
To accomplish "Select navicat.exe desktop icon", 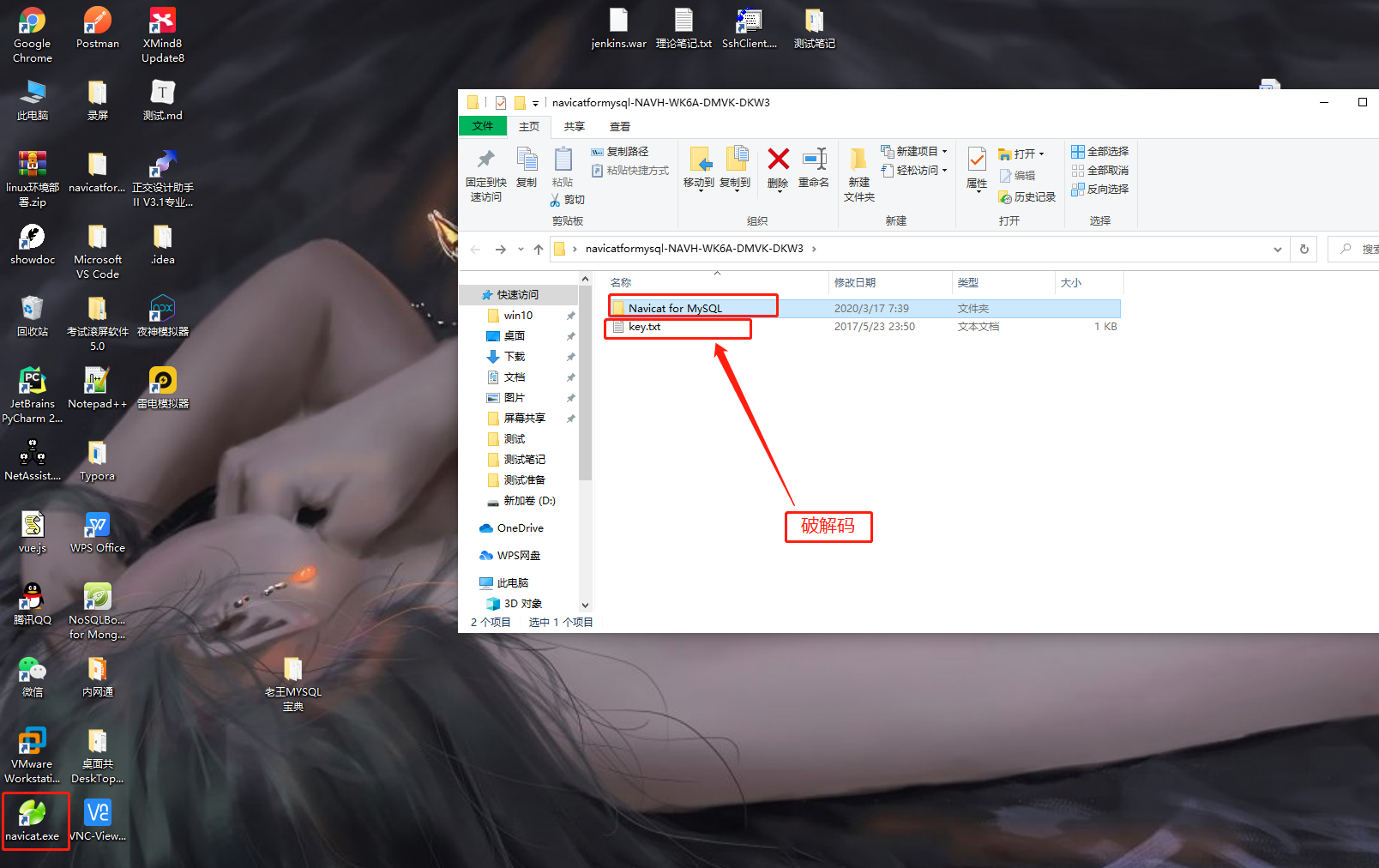I will coord(33,821).
